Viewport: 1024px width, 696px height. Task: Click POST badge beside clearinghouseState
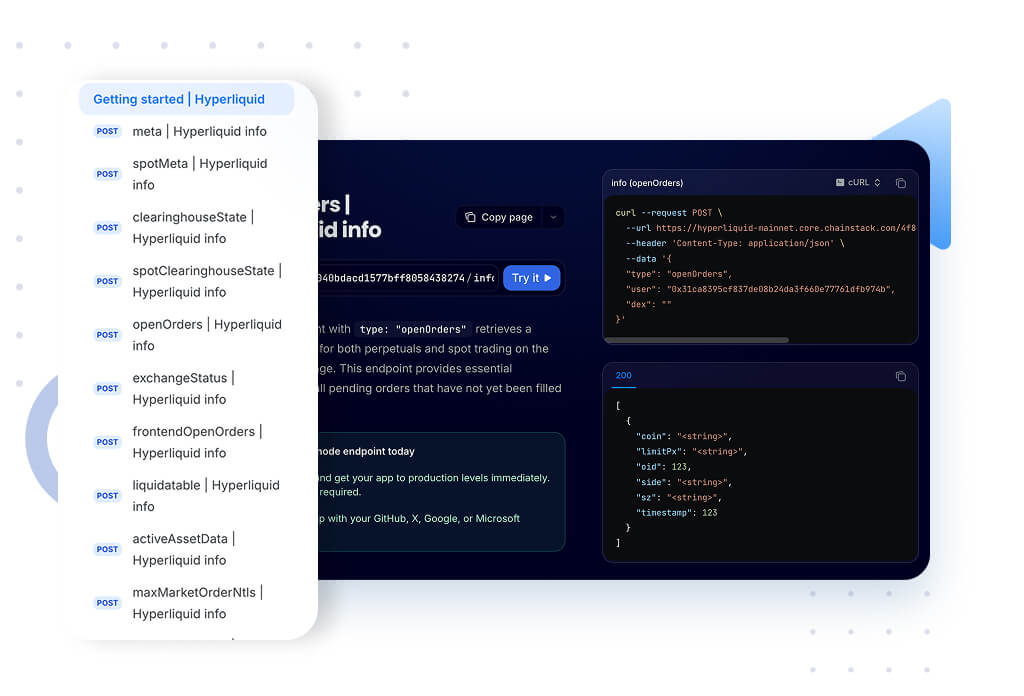[x=107, y=228]
